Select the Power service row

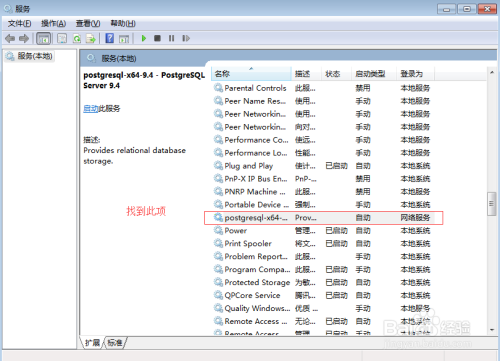(323, 231)
